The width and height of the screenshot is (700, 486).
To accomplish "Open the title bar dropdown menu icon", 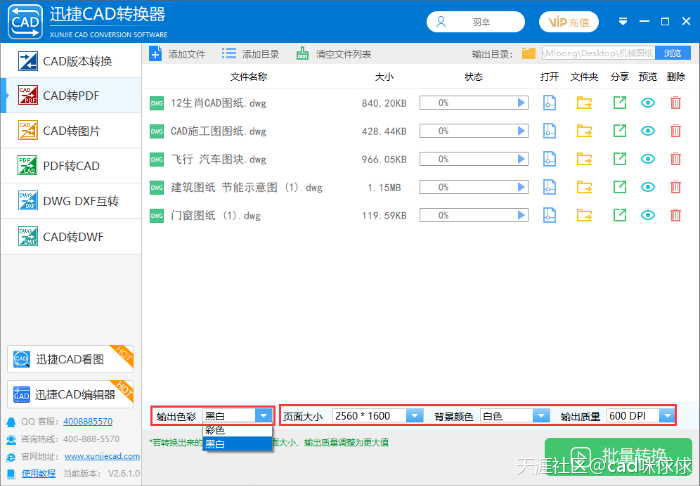I will (623, 21).
